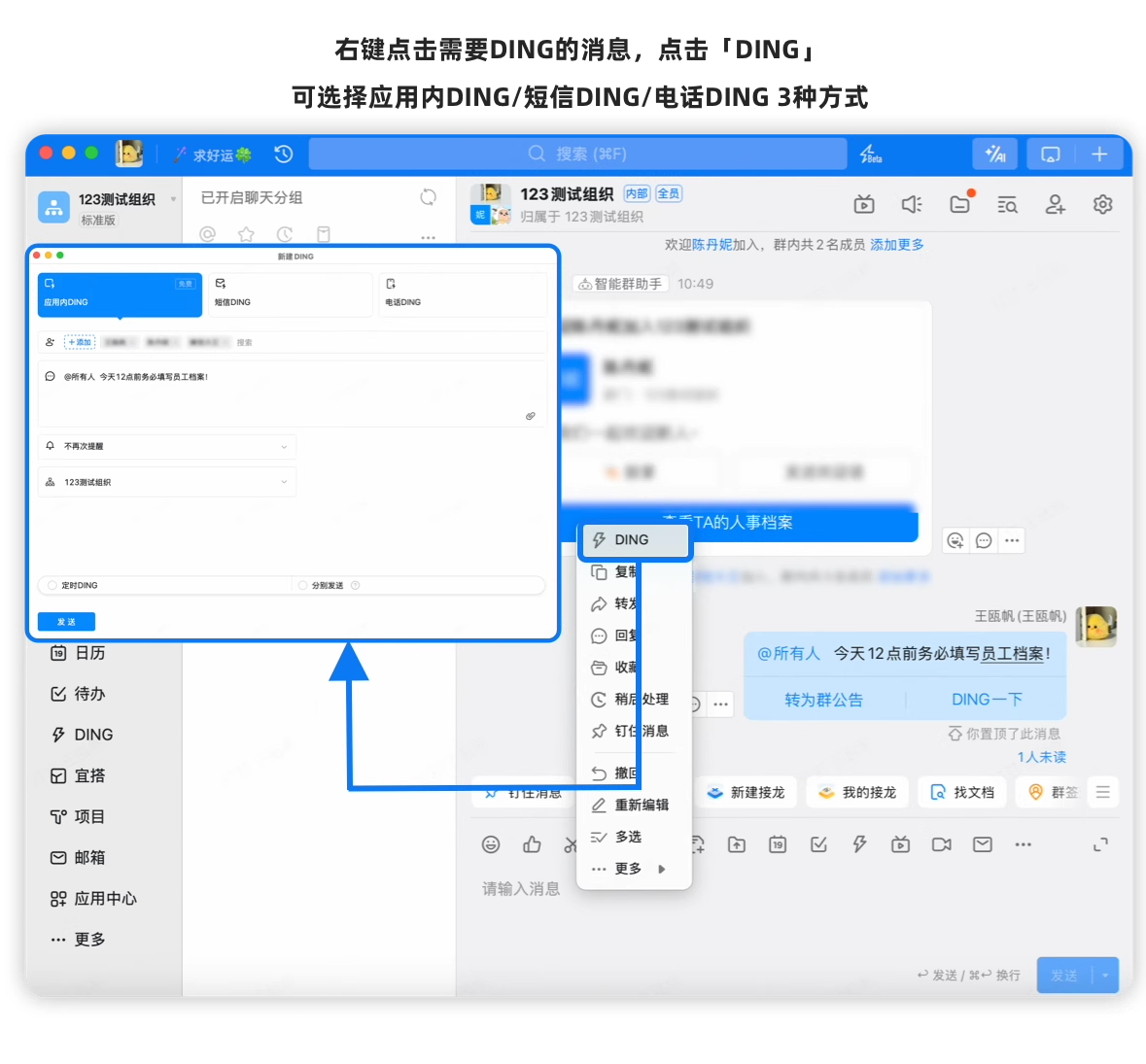Click calendar icon in message toolbar
Viewport: 1146px width, 1064px height.
(778, 844)
